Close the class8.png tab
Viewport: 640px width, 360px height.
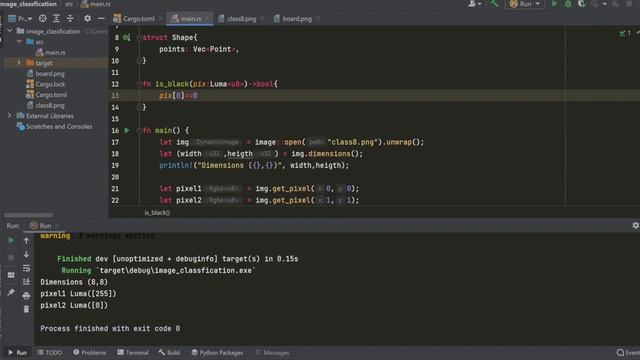(262, 19)
